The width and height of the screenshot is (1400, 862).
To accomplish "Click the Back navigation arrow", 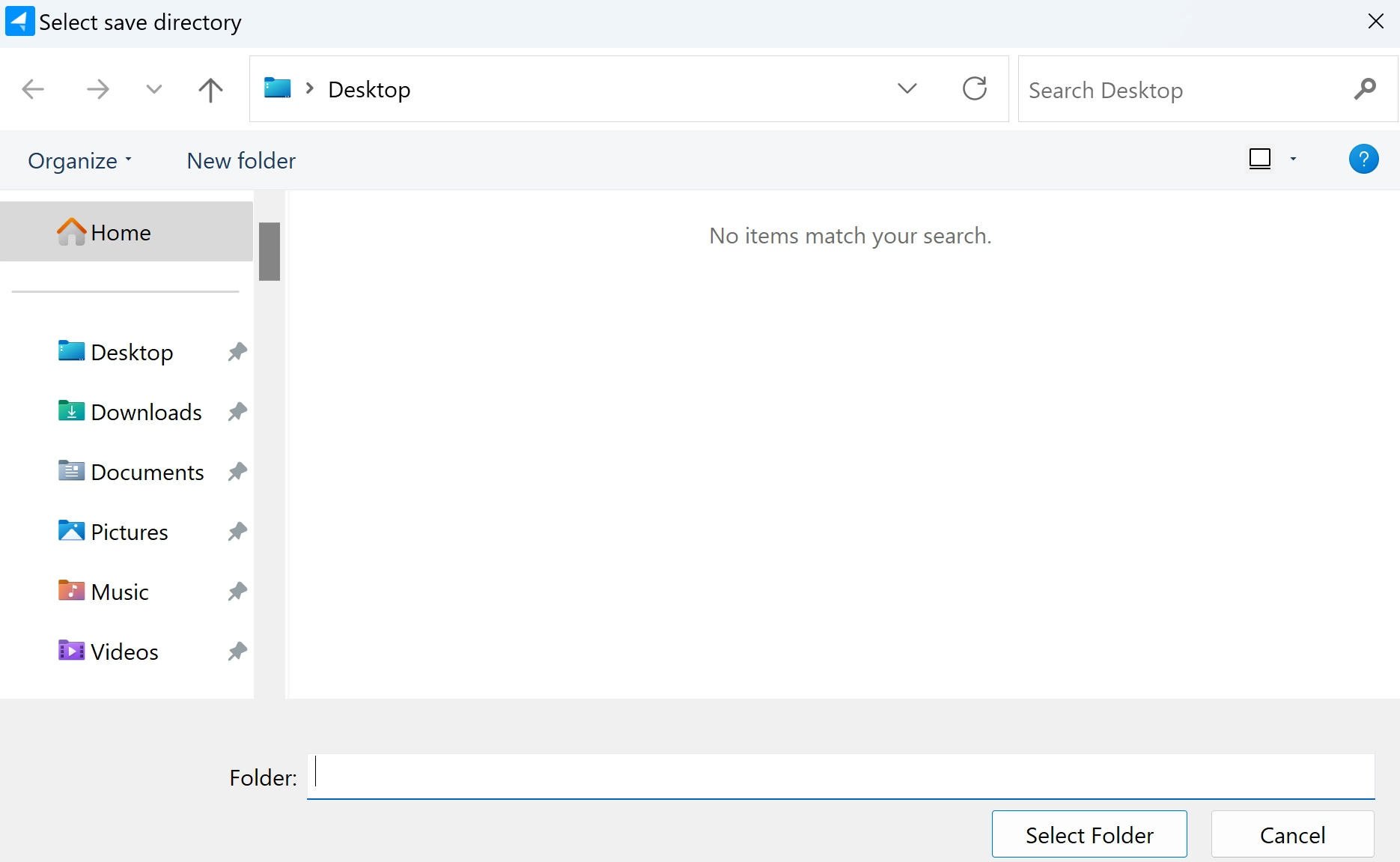I will 33,90.
